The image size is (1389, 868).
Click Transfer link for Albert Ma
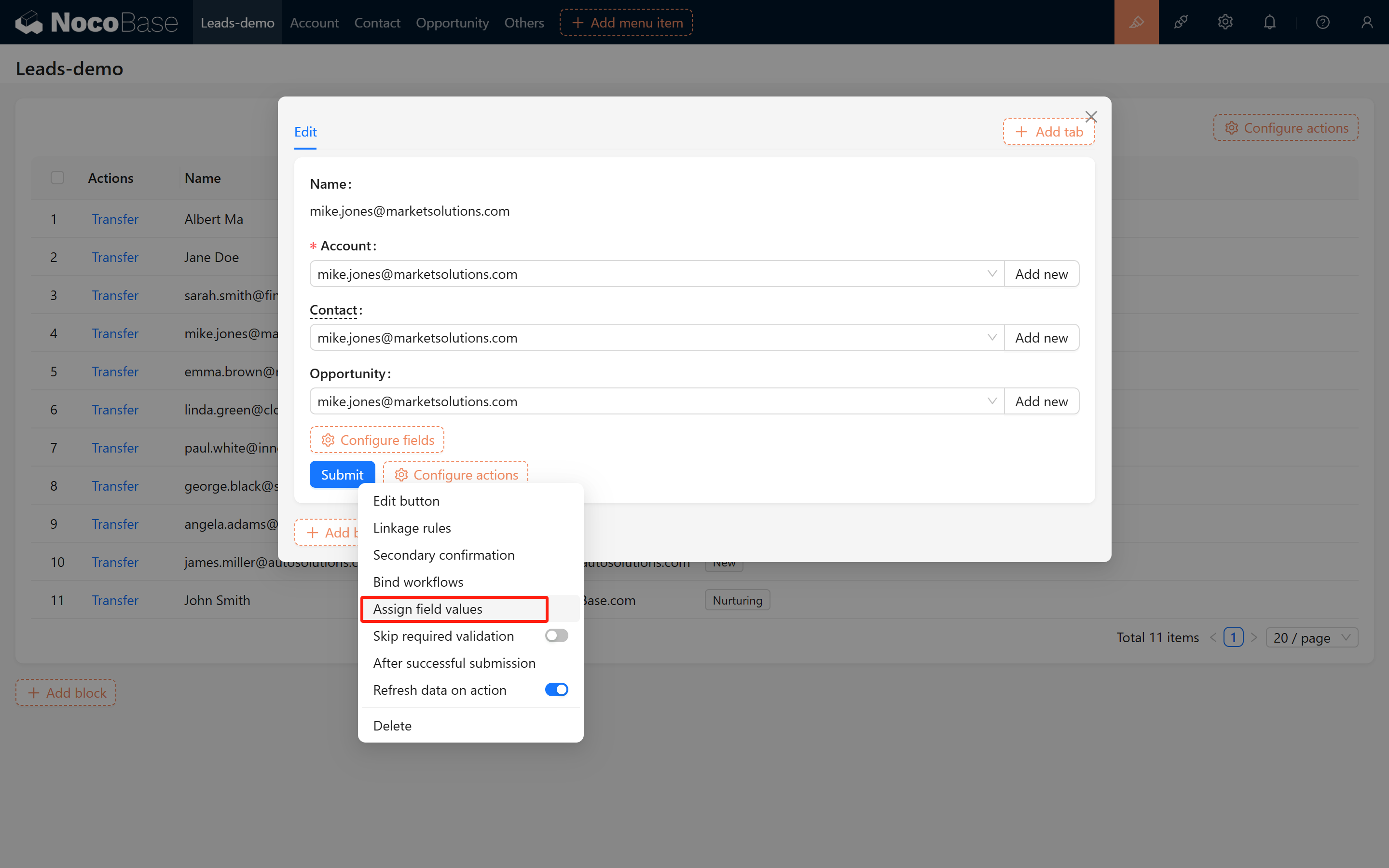pyautogui.click(x=115, y=220)
